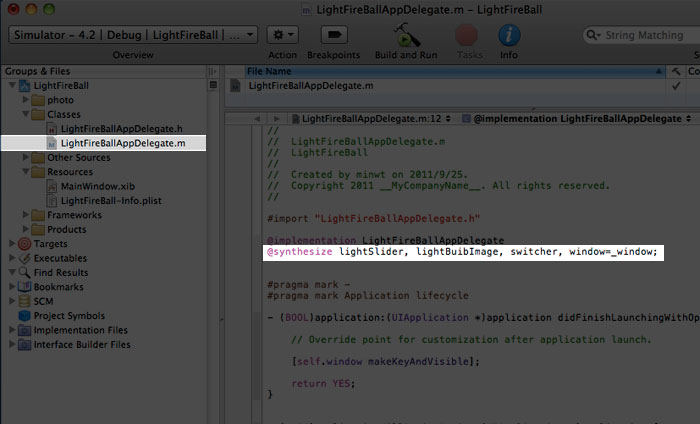The image size is (700, 424).
Task: Click the Products folder icon
Action: (38, 229)
